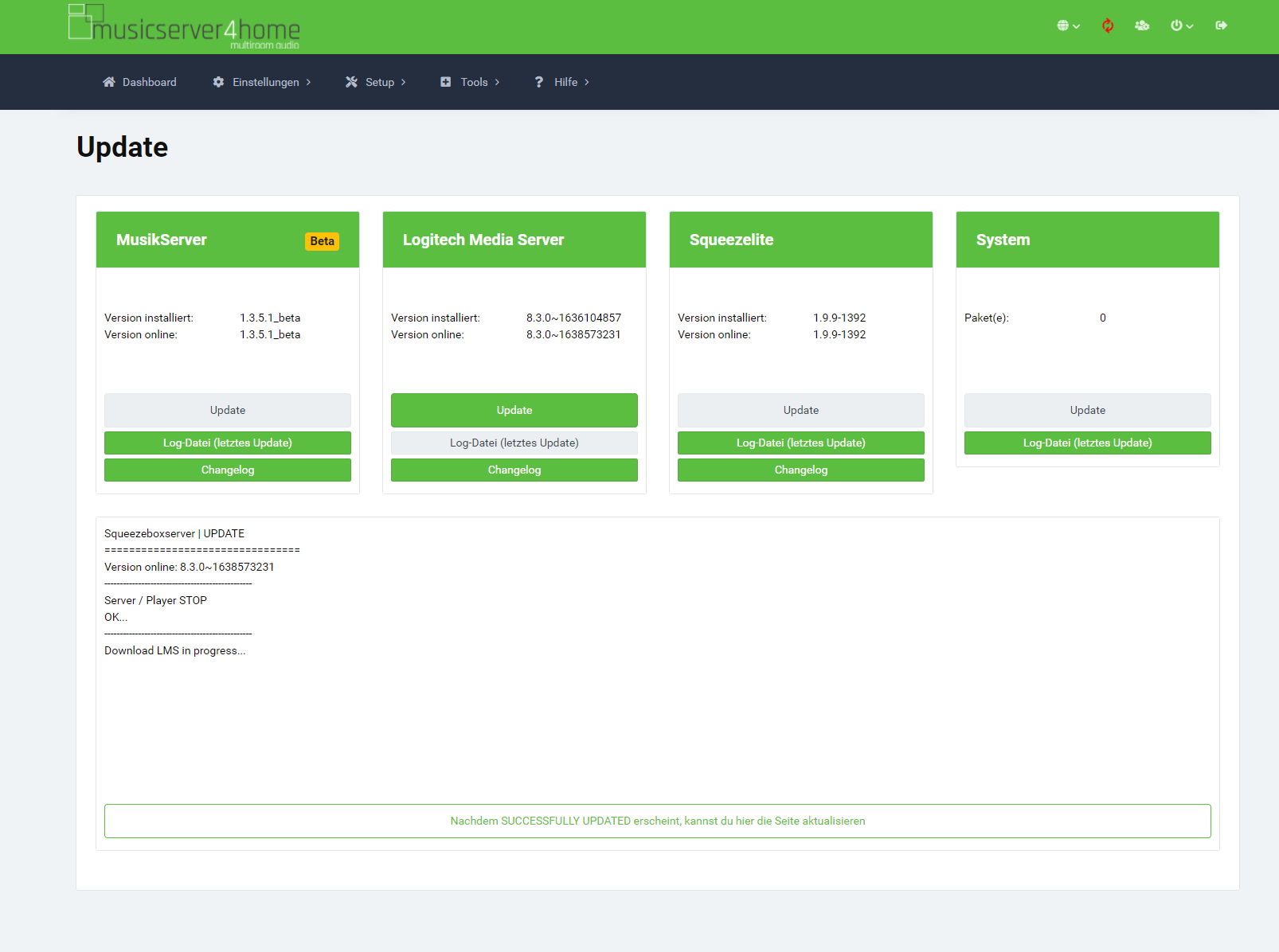
Task: Click the question mark icon next to Hilfe
Action: (x=539, y=82)
